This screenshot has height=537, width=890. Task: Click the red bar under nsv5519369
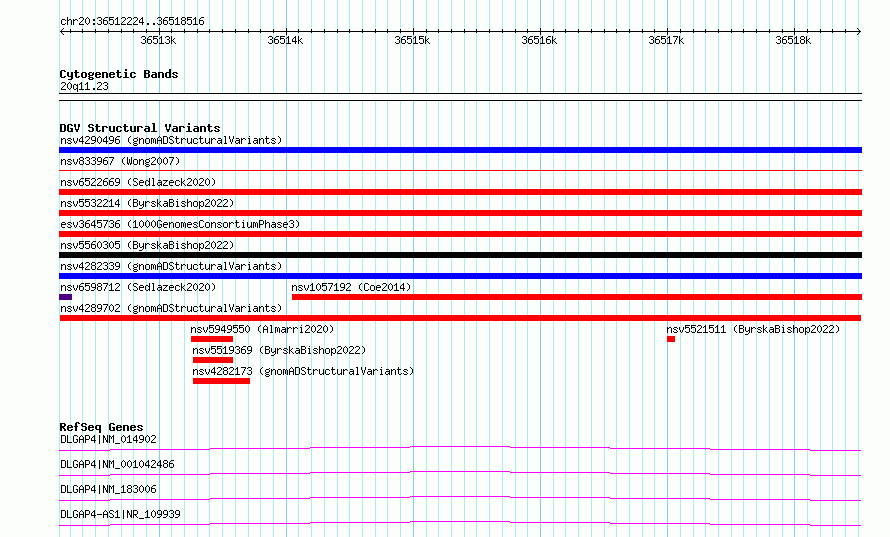coord(213,360)
